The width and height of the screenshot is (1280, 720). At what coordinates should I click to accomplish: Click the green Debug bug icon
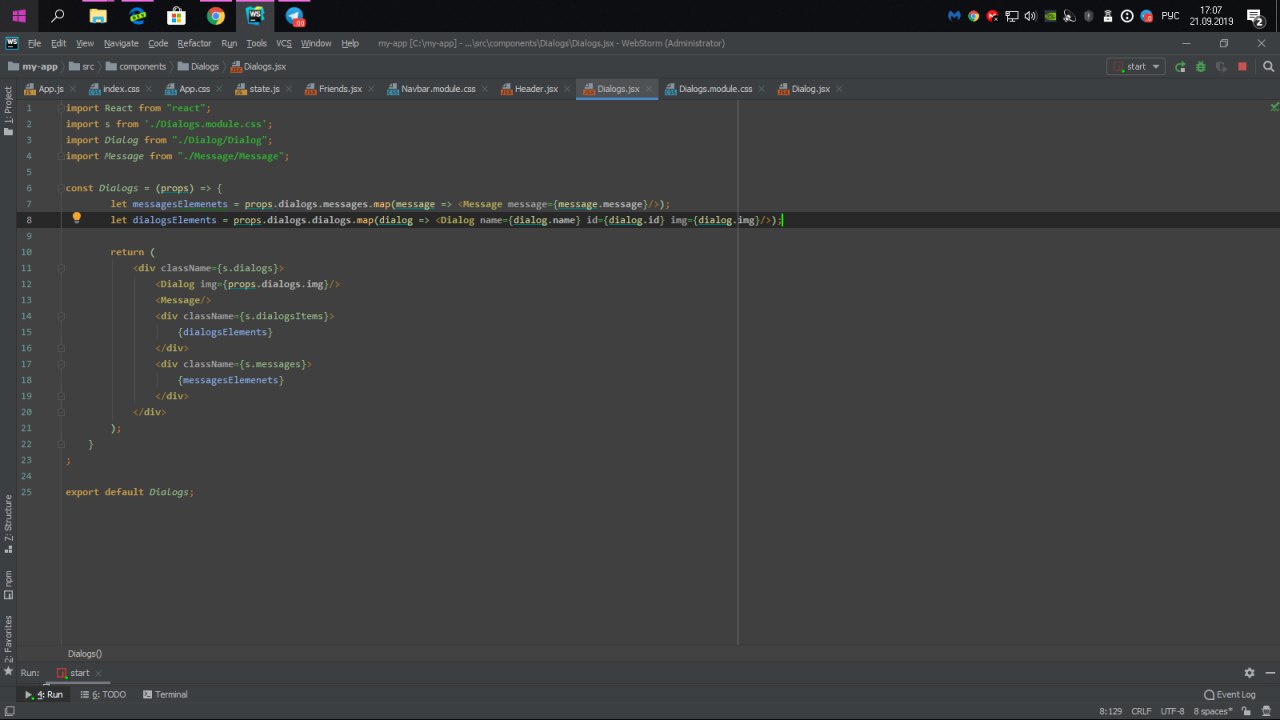1200,67
